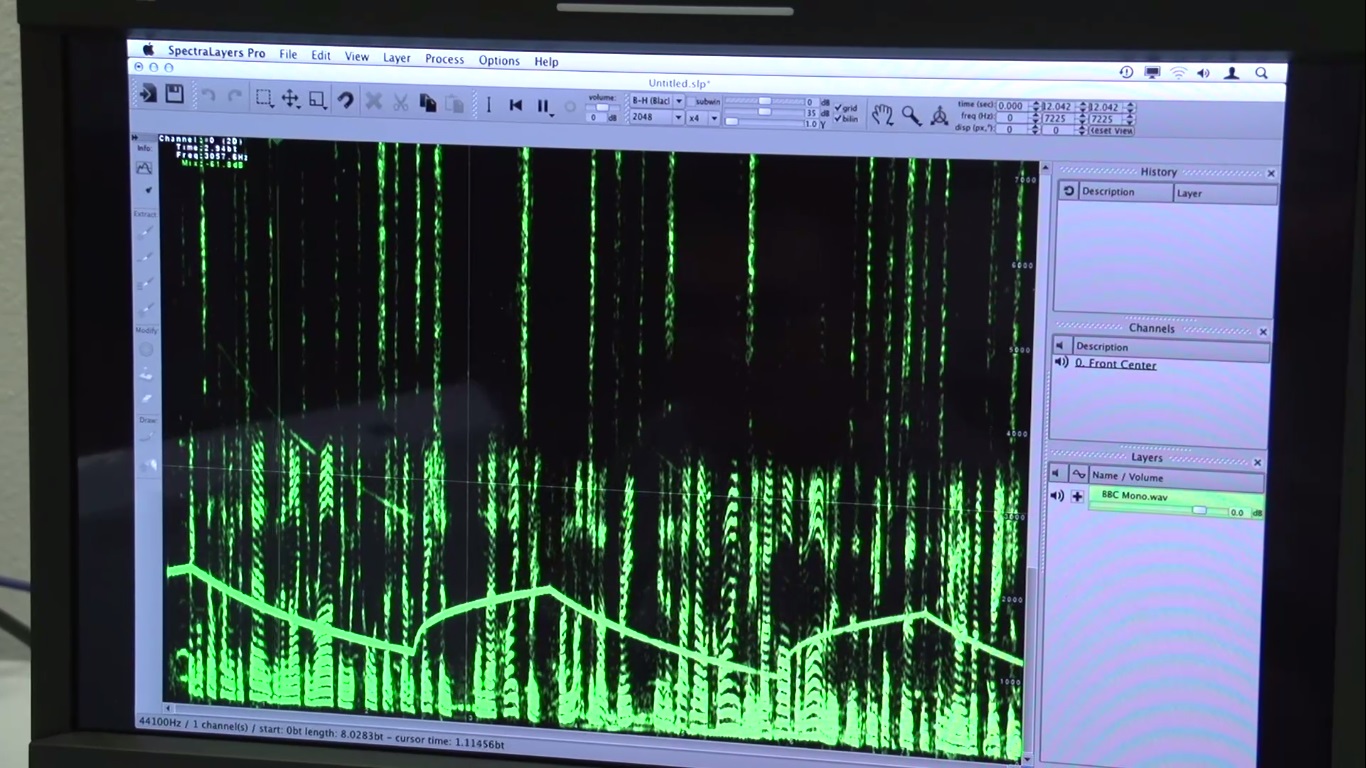Mute the BBC Mono.wav layer speaker
Image resolution: width=1366 pixels, height=768 pixels.
pos(1057,495)
